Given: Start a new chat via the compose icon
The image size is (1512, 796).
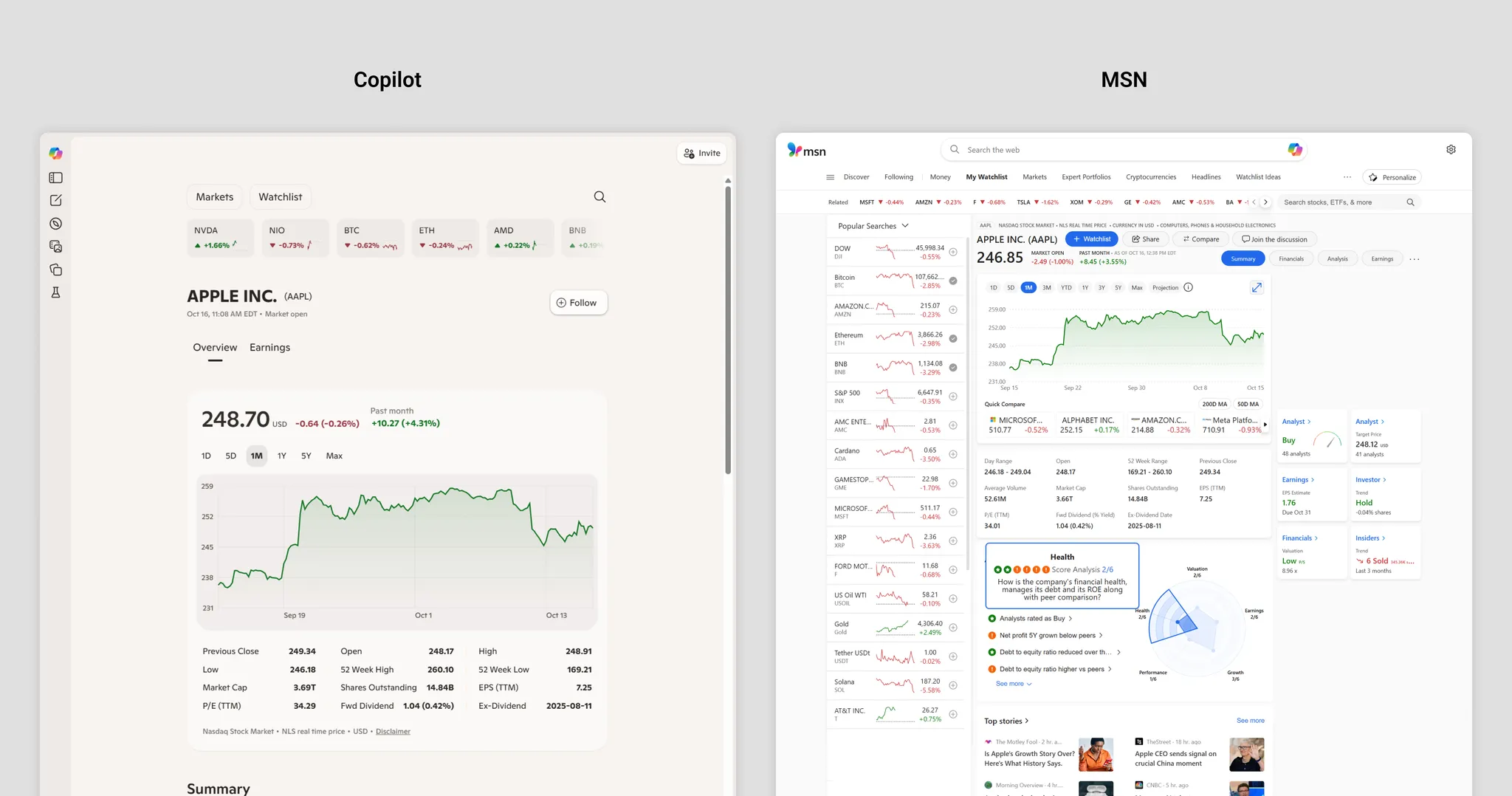Looking at the screenshot, I should [55, 201].
